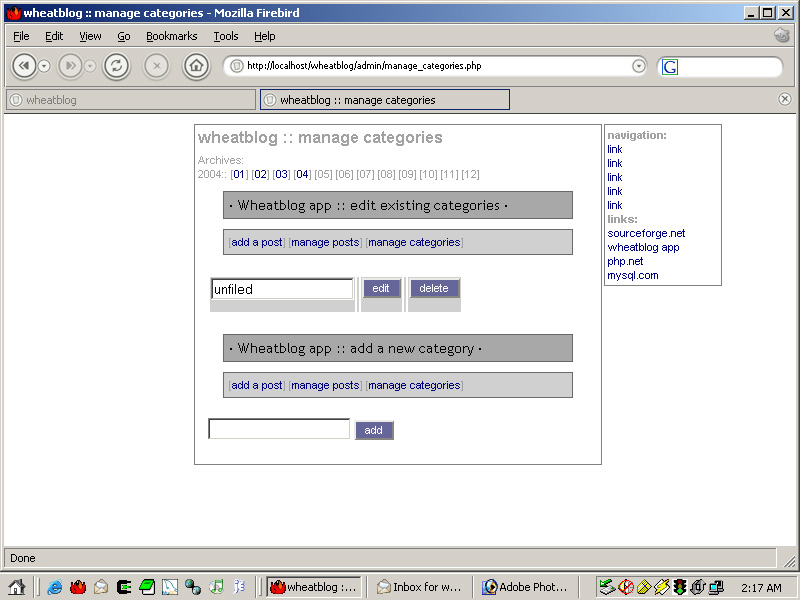
Task: Navigate back to the previous page
Action: pyautogui.click(x=24, y=66)
